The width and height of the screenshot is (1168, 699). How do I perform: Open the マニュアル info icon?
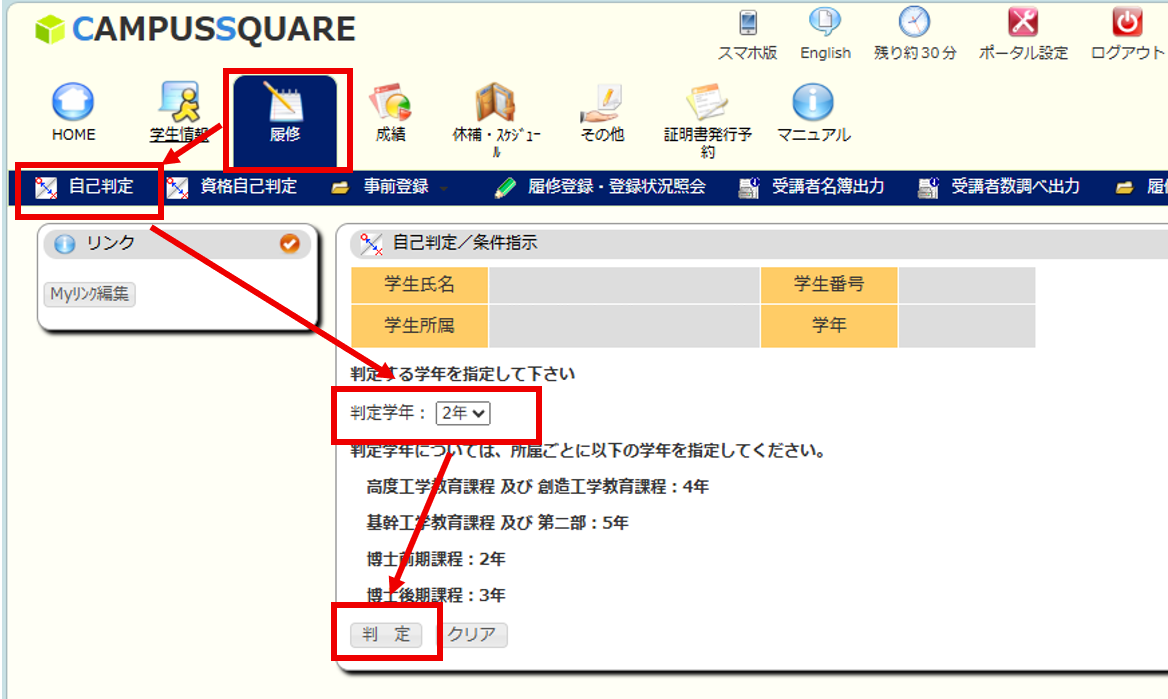[813, 102]
